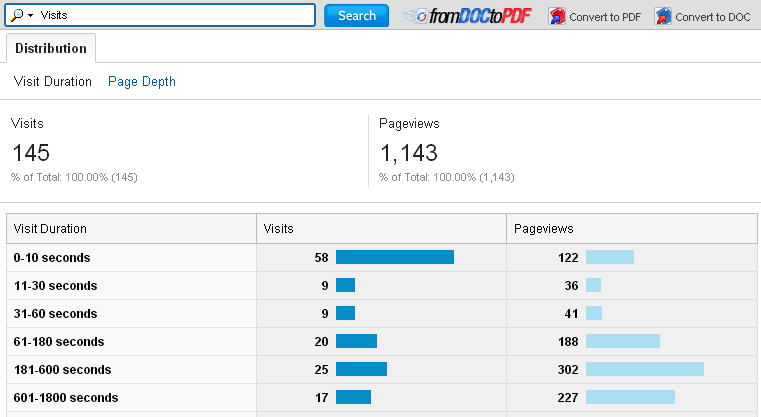Select the Visits metric showing 145
This screenshot has height=417, width=761.
(30, 152)
